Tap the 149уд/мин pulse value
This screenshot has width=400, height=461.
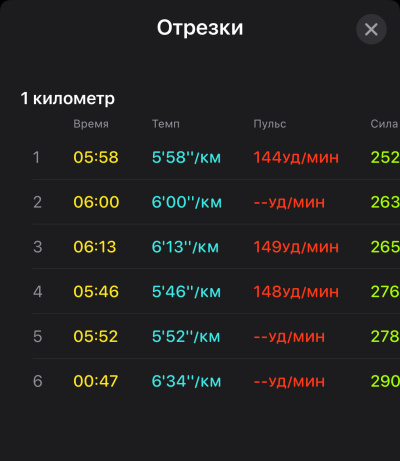[296, 247]
